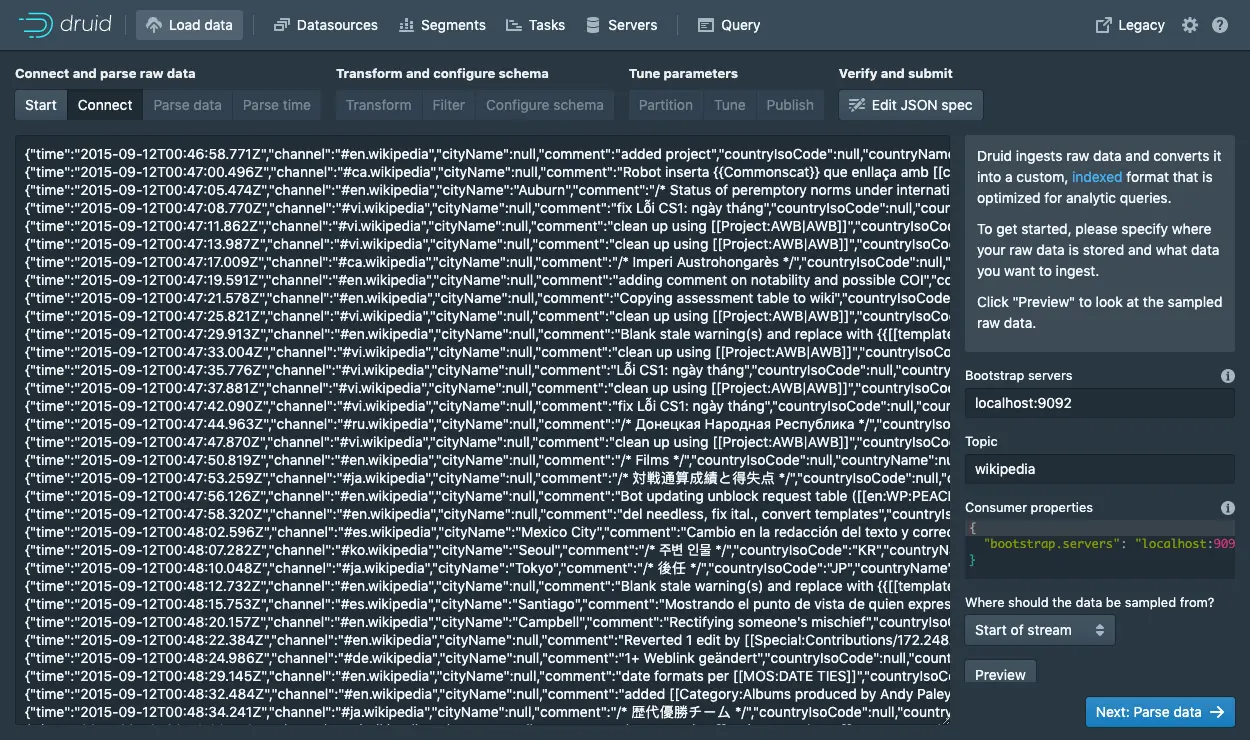1250x740 pixels.
Task: Select the Parse data step
Action: [x=187, y=105]
